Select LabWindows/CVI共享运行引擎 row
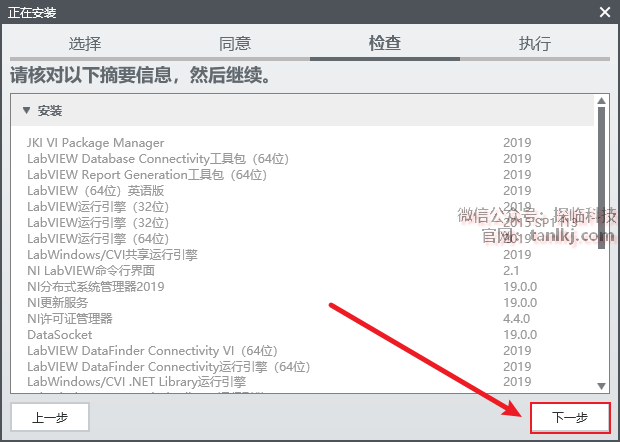The height and width of the screenshot is (442, 620). click(302, 255)
